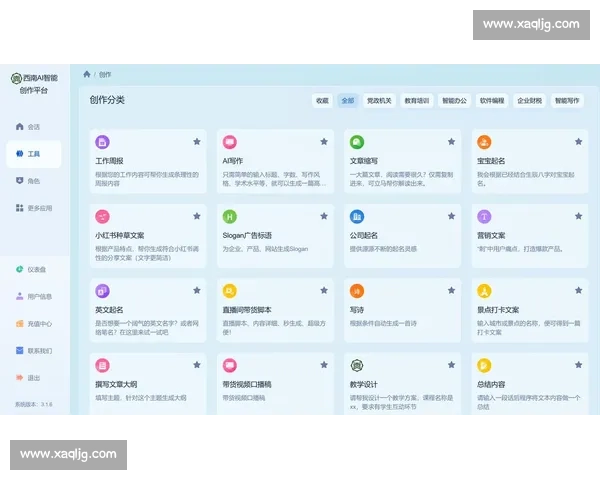Favorite 营销文案 via its star

tap(579, 216)
